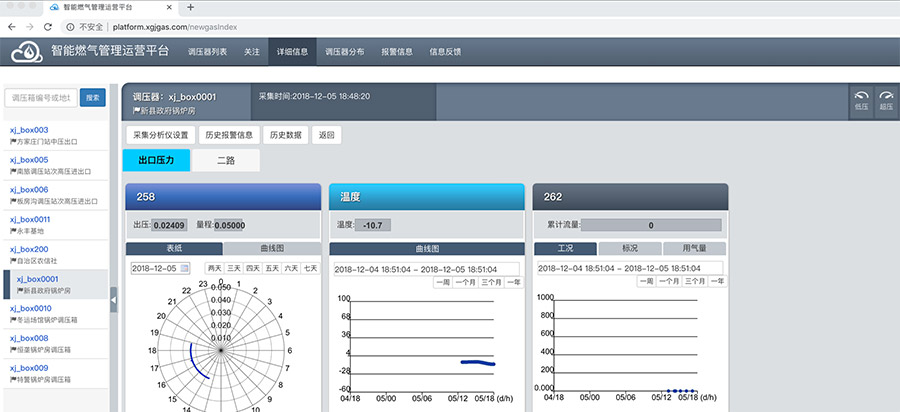The height and width of the screenshot is (412, 900).
Task: Click the 采集分析仪设置 button
Action: coord(161,135)
